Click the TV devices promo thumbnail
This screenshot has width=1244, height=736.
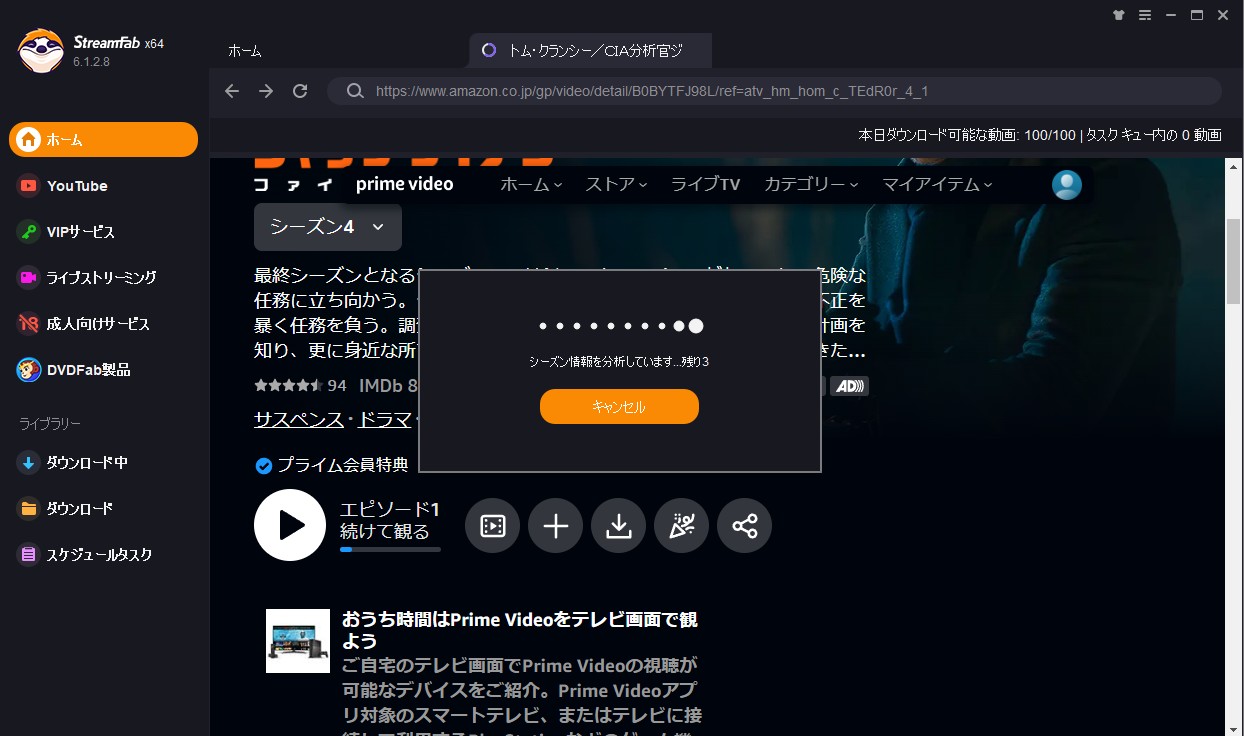298,641
